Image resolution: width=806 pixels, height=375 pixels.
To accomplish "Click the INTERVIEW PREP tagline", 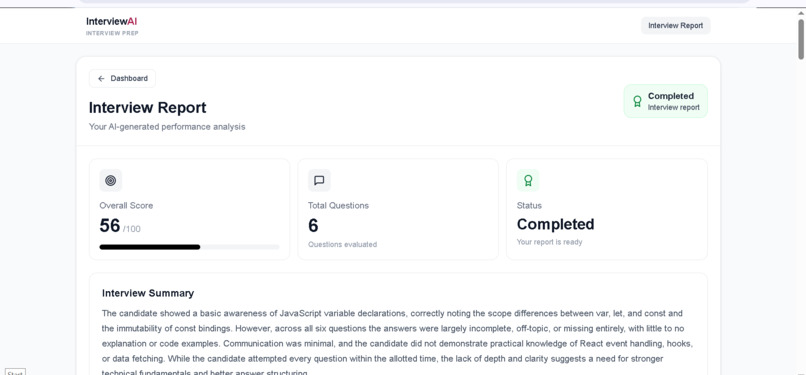I will [112, 33].
